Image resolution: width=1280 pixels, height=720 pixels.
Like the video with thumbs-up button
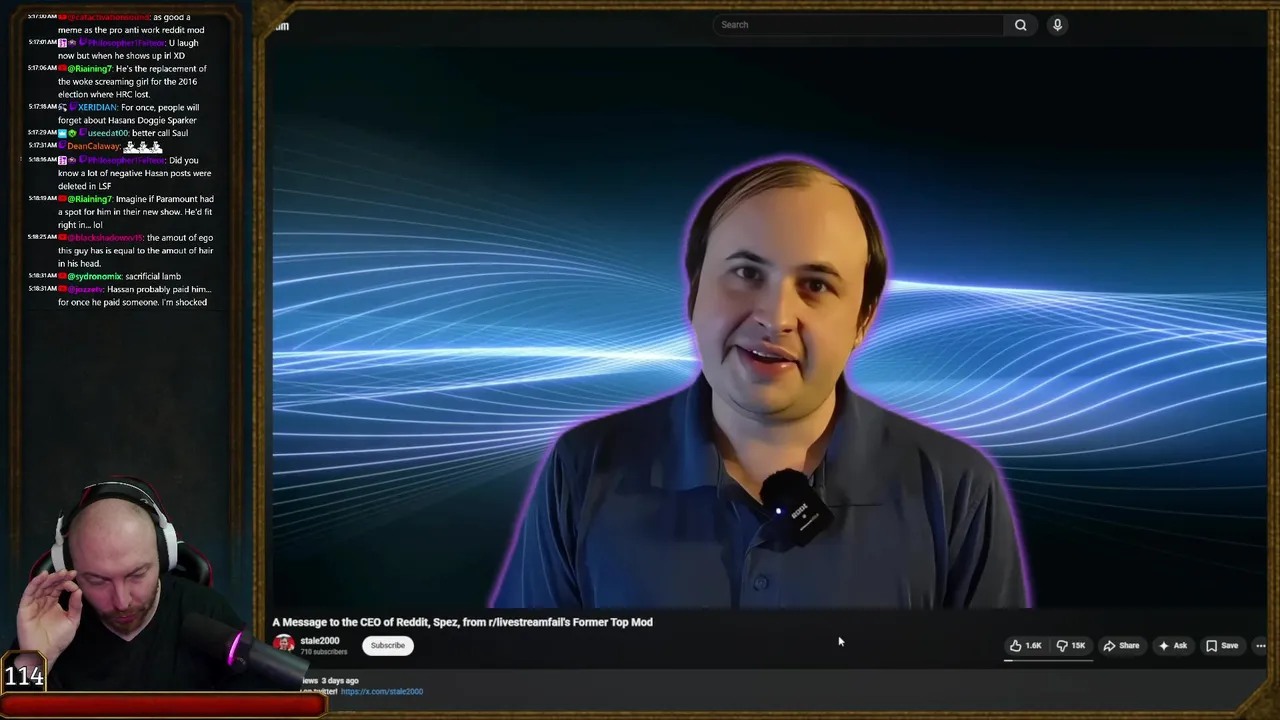(x=1025, y=646)
